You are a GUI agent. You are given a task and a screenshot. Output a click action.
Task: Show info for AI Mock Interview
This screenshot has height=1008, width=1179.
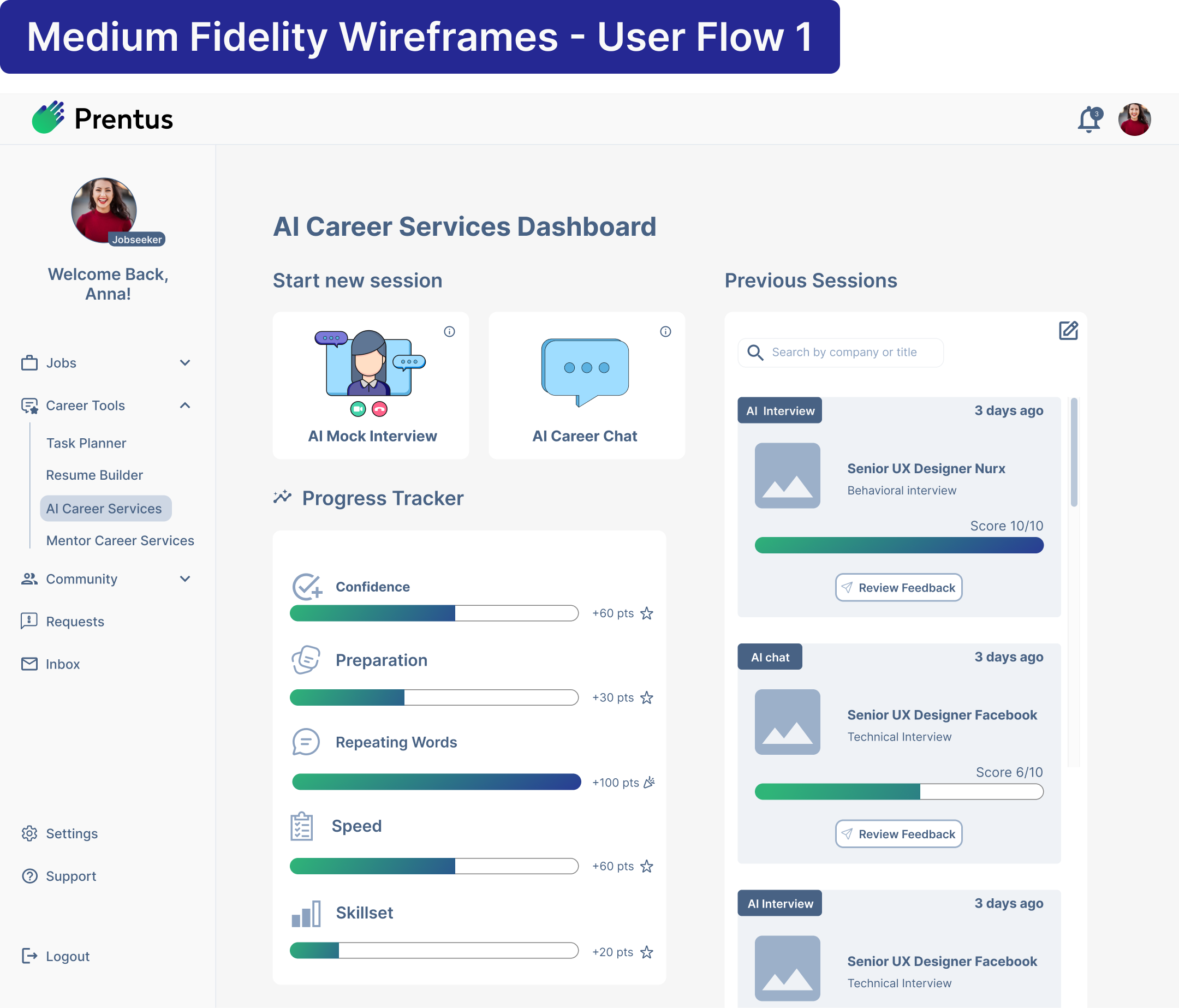pyautogui.click(x=450, y=332)
